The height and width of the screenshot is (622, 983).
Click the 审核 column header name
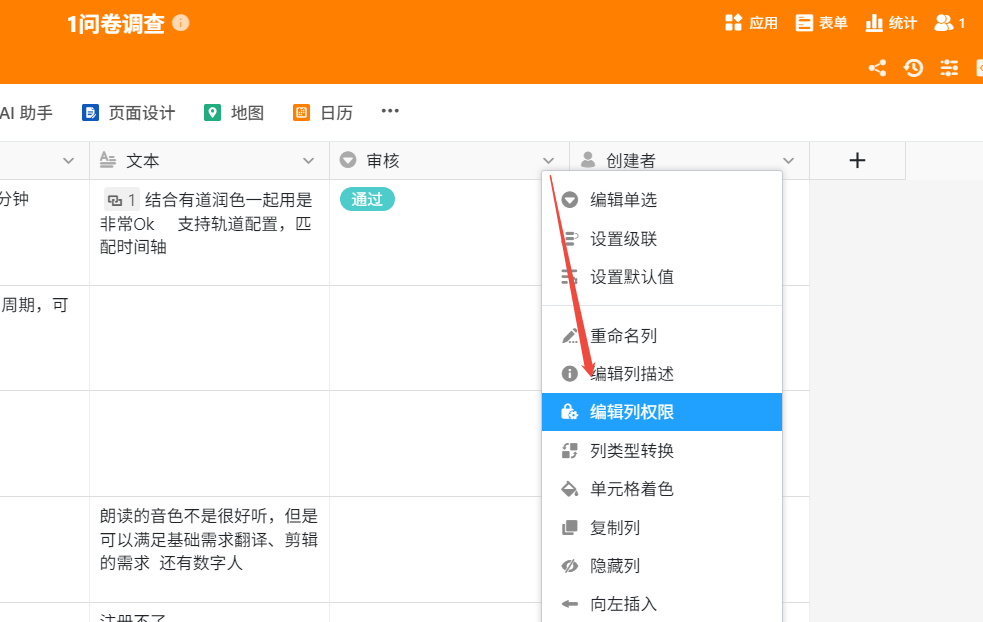[x=382, y=161]
